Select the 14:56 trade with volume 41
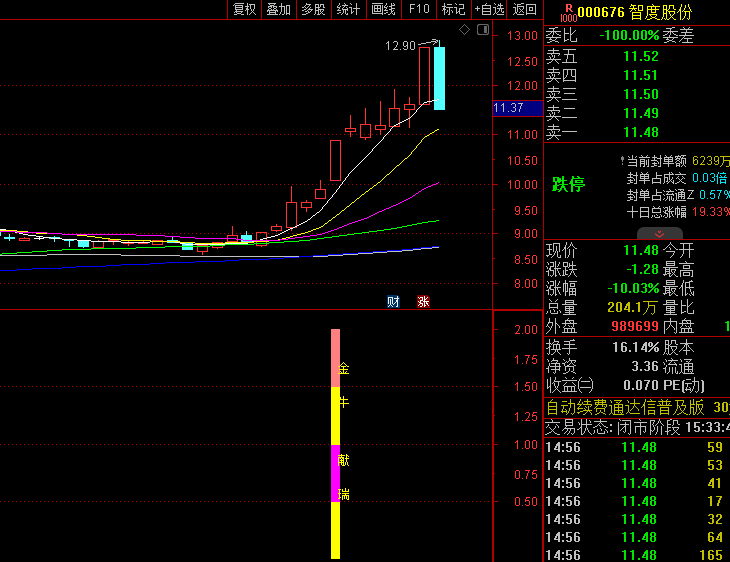 pos(637,483)
